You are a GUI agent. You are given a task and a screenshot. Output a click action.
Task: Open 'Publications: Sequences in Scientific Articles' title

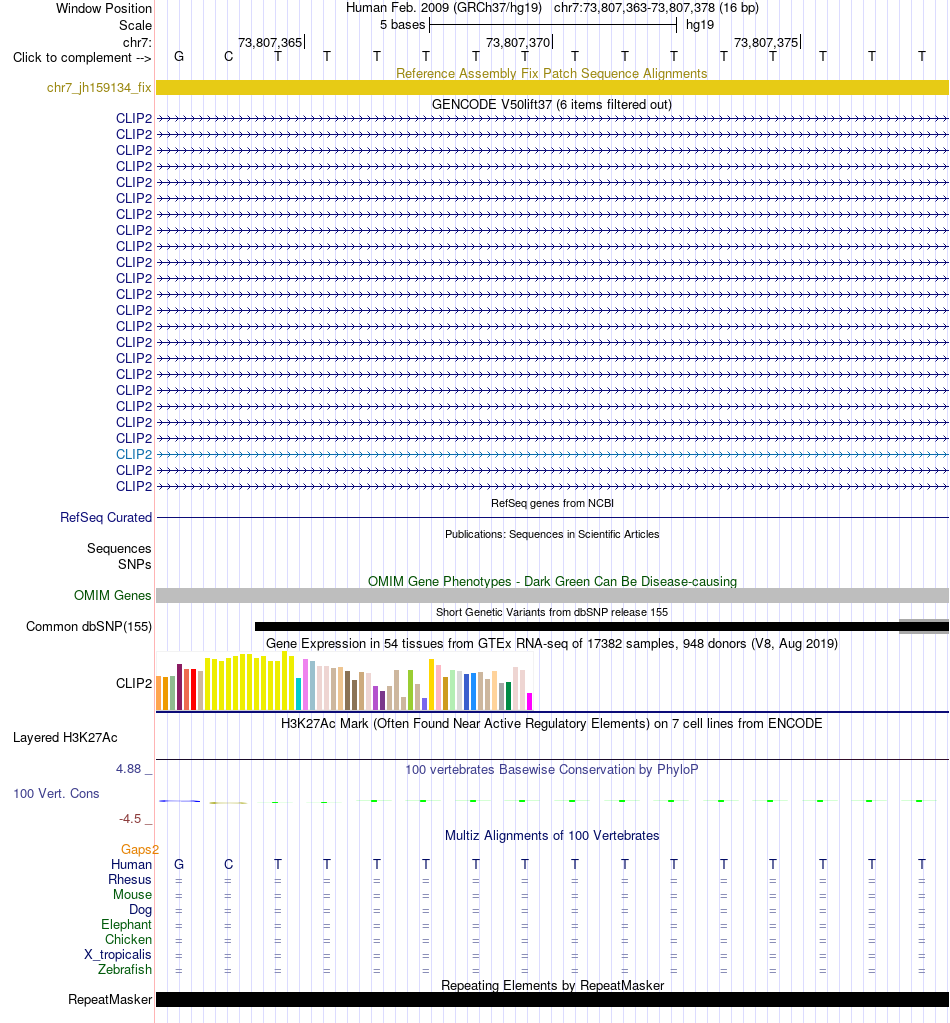552,534
